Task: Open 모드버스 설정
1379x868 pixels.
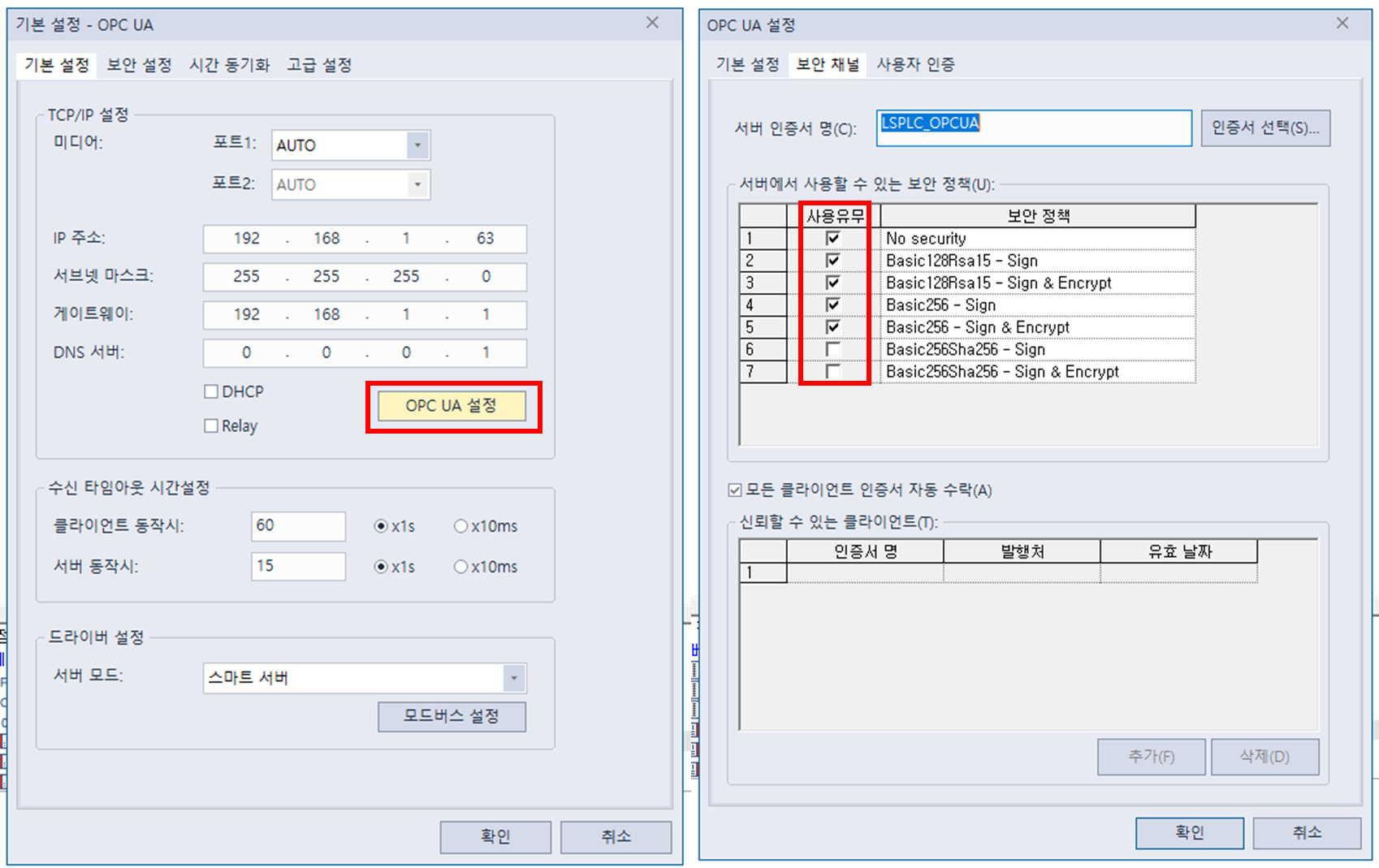Action: pos(452,717)
